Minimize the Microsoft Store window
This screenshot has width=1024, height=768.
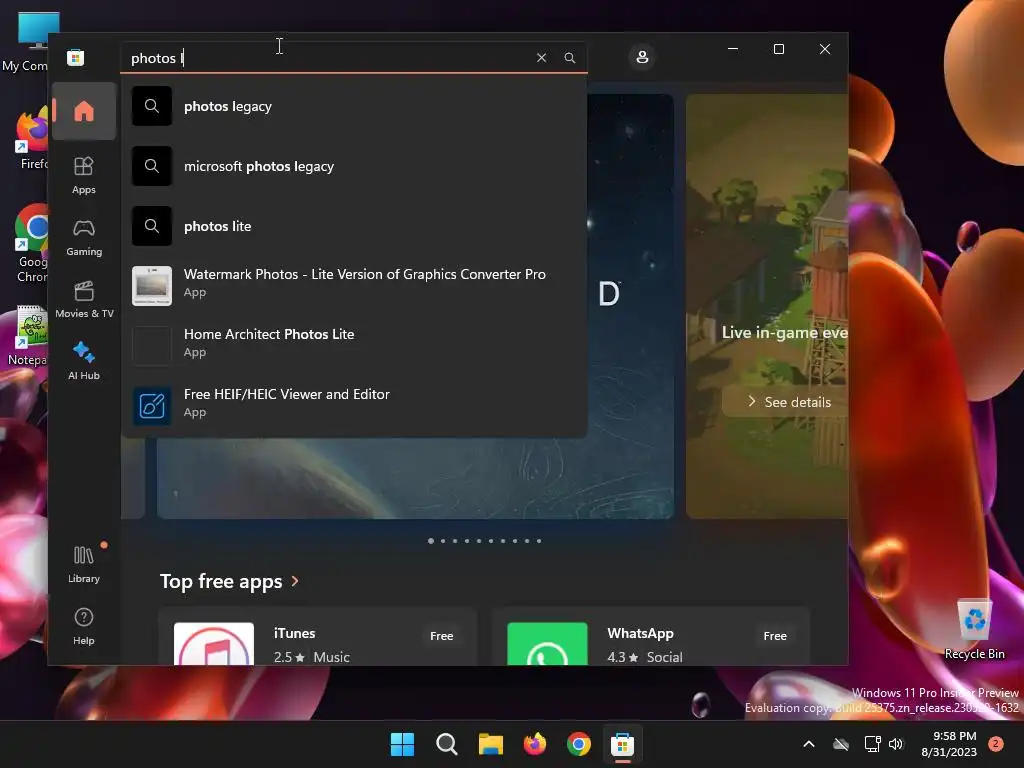[x=733, y=49]
